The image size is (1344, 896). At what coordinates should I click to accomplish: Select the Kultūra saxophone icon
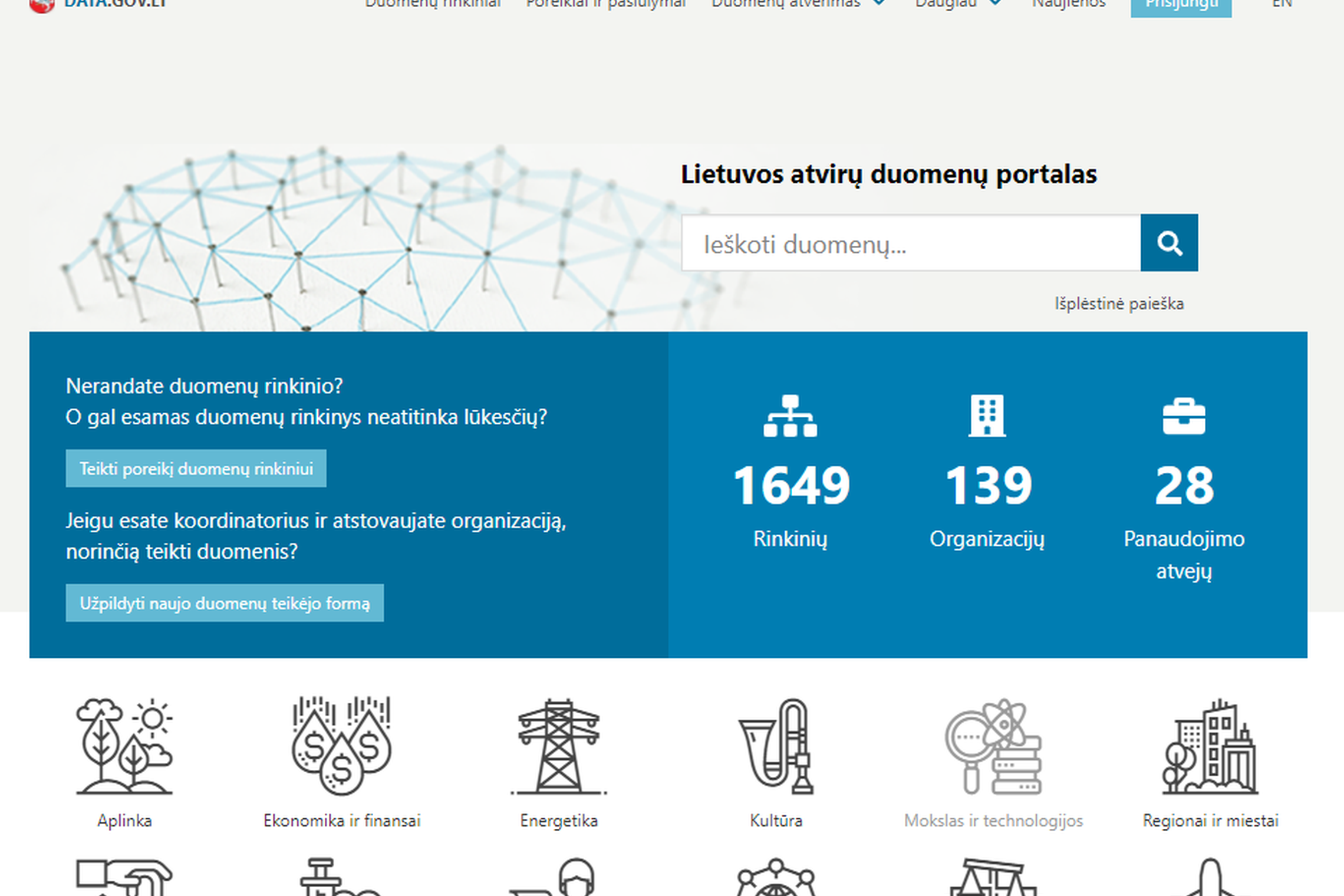click(776, 746)
